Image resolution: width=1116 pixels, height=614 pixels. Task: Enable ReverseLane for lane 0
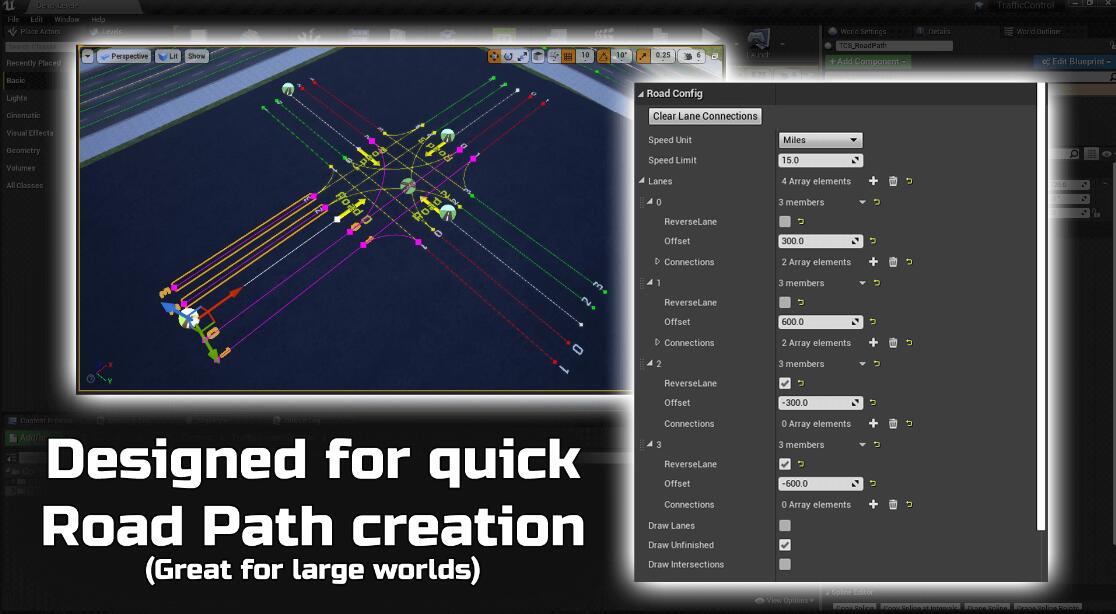pyautogui.click(x=785, y=221)
